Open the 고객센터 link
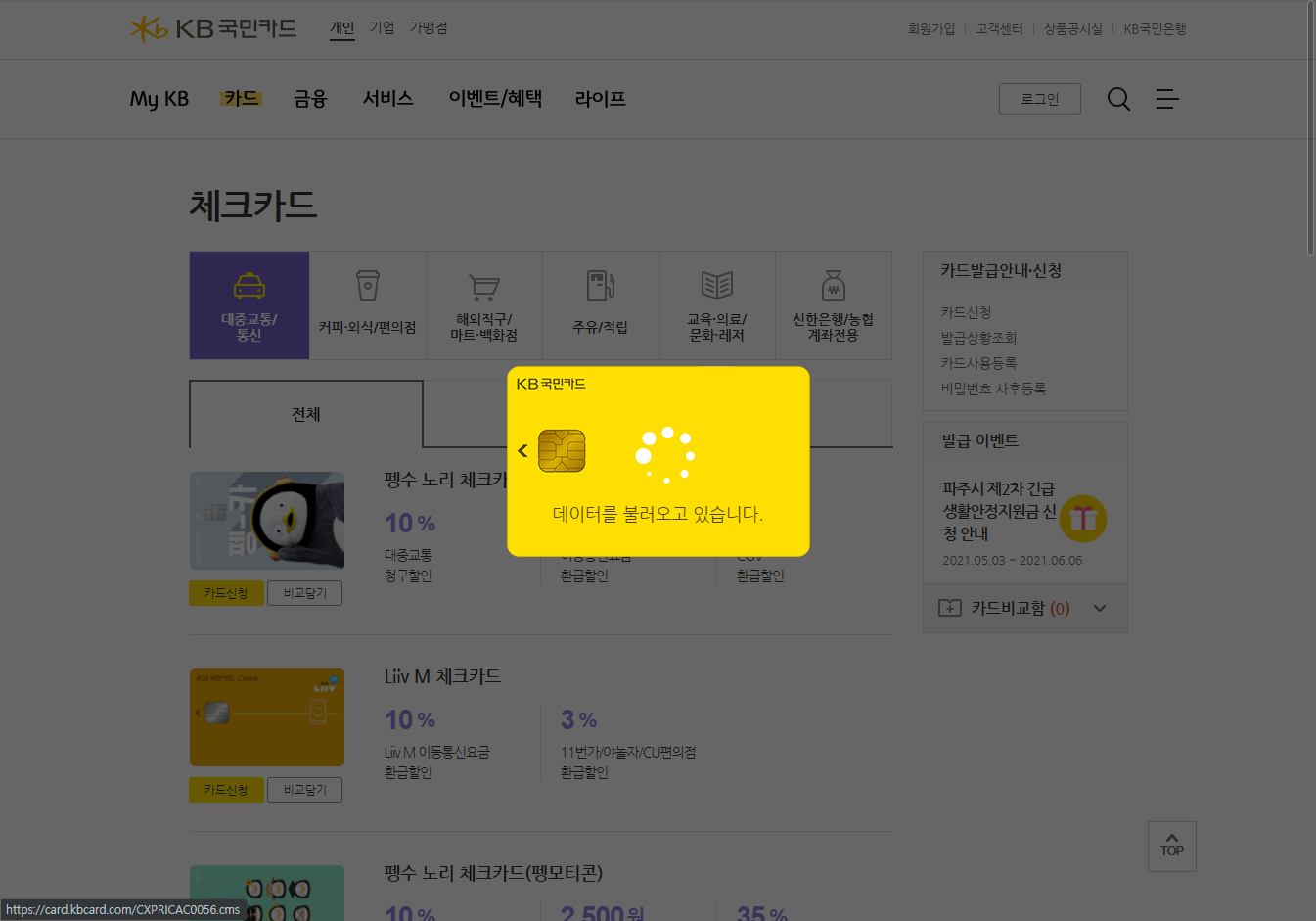The height and width of the screenshot is (921, 1316). (999, 29)
